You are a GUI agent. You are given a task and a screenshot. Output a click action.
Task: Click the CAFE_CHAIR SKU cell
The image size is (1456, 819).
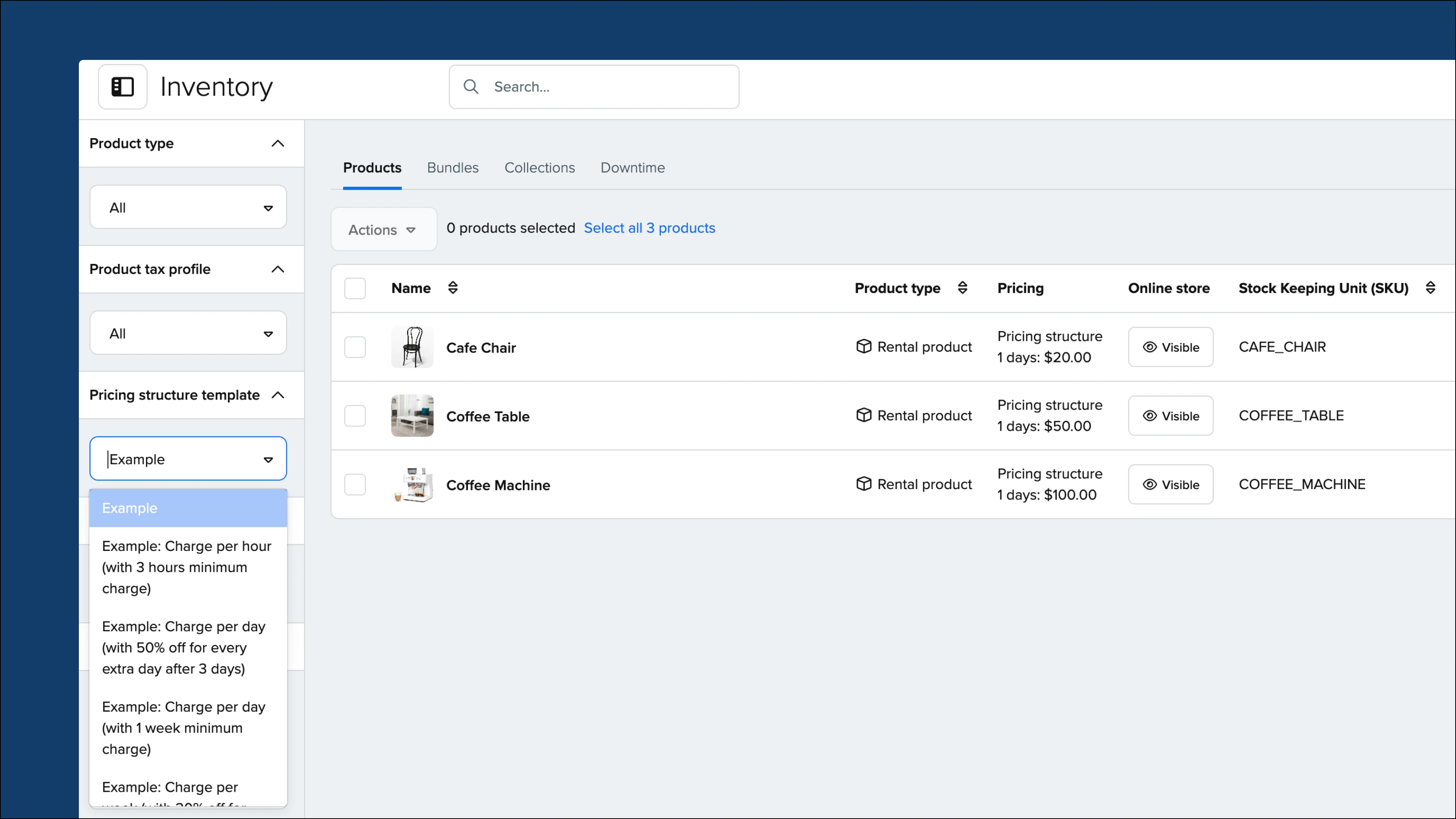click(1282, 347)
